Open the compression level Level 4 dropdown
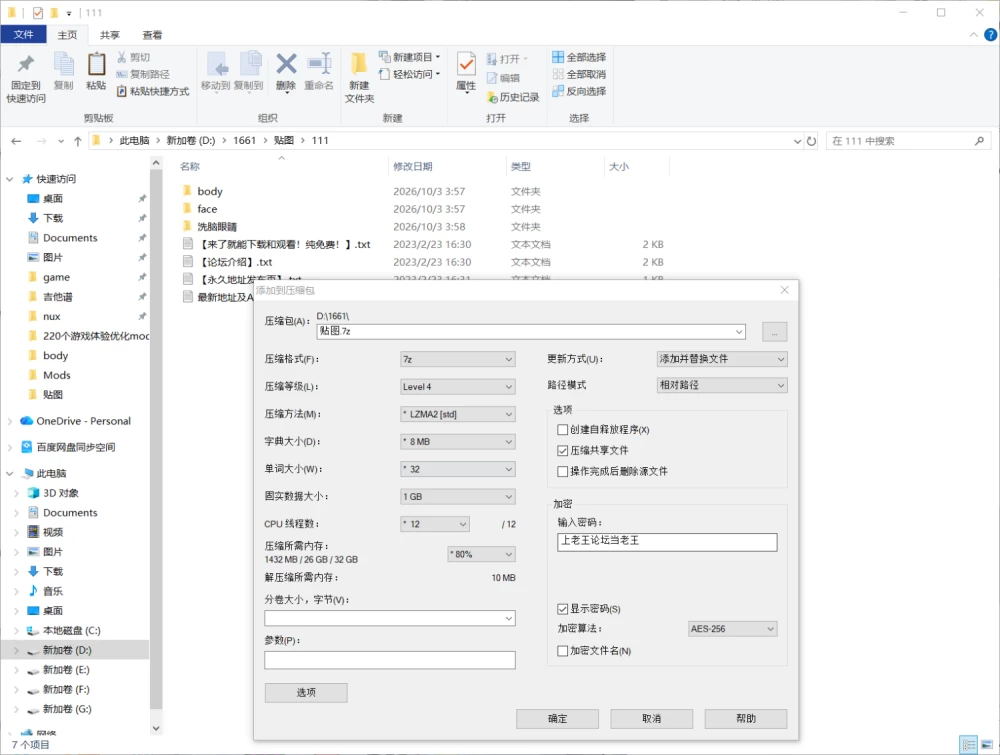The height and width of the screenshot is (755, 1000). pos(458,386)
